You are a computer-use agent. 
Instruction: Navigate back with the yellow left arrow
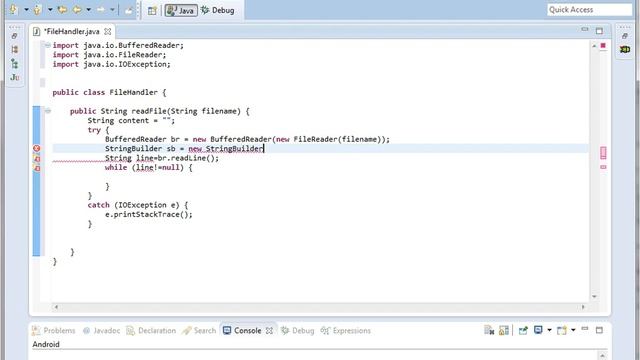tap(77, 9)
